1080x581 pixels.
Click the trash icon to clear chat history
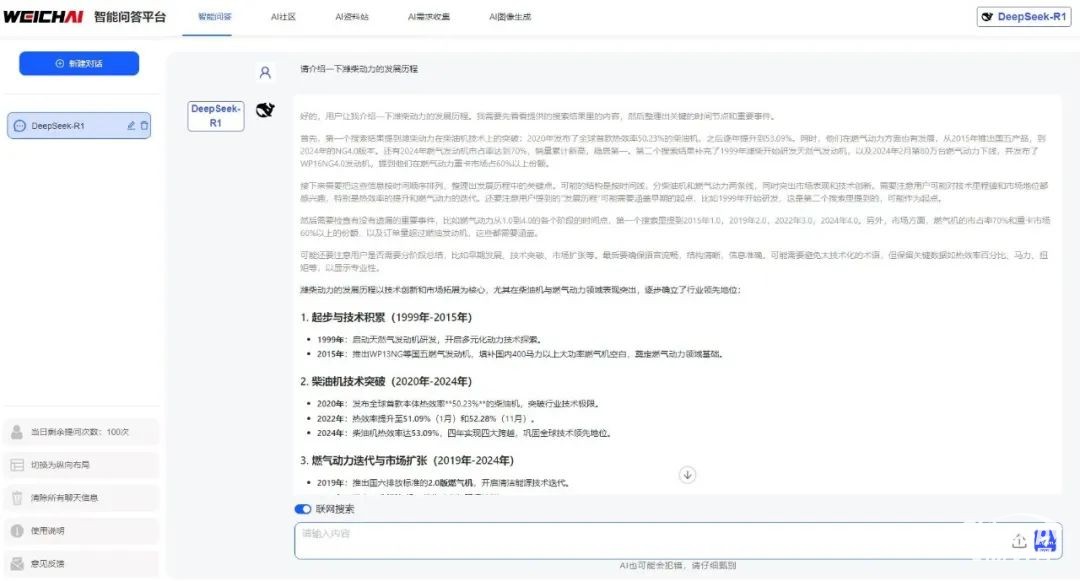coord(16,497)
